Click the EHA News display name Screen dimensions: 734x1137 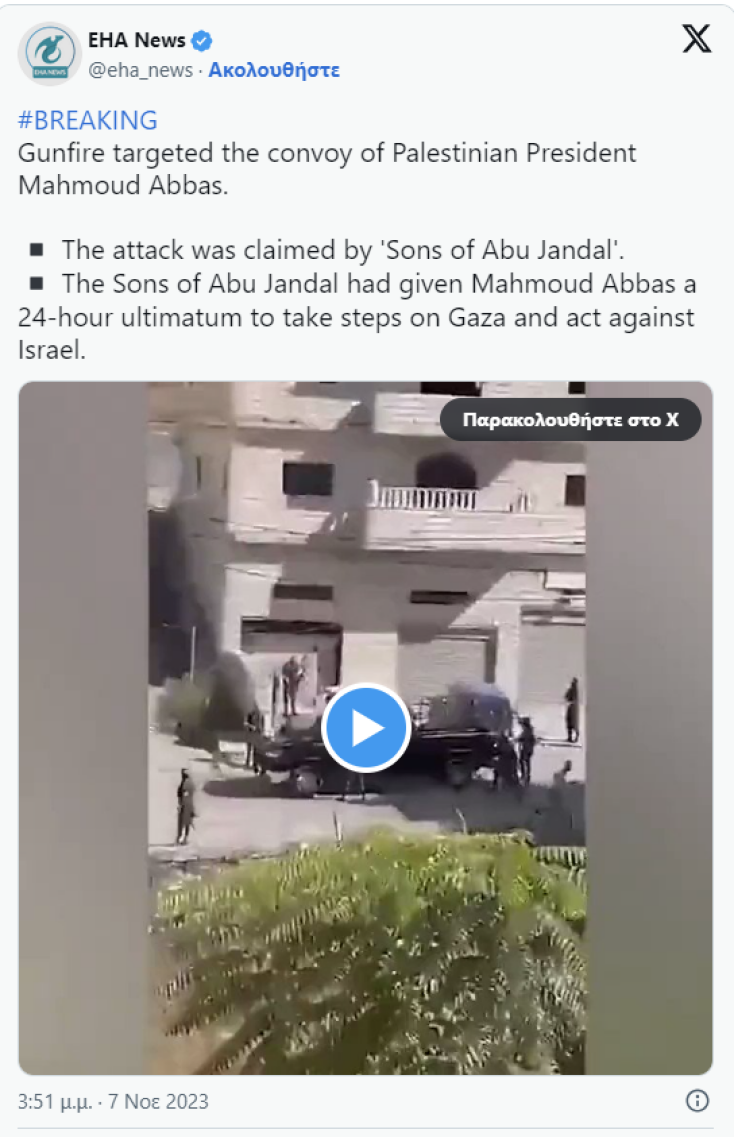point(137,41)
